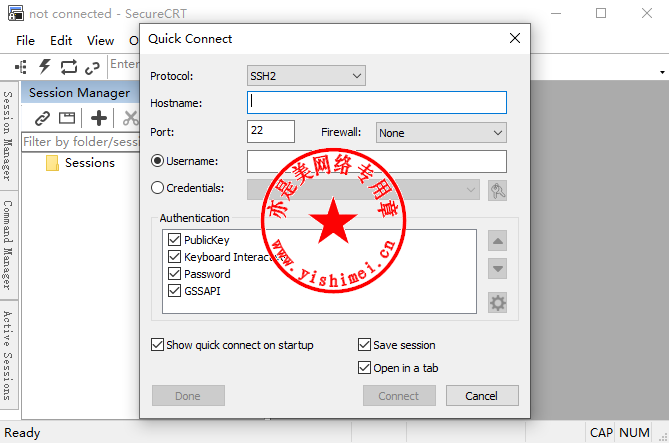Click the Connect button

[x=399, y=396]
